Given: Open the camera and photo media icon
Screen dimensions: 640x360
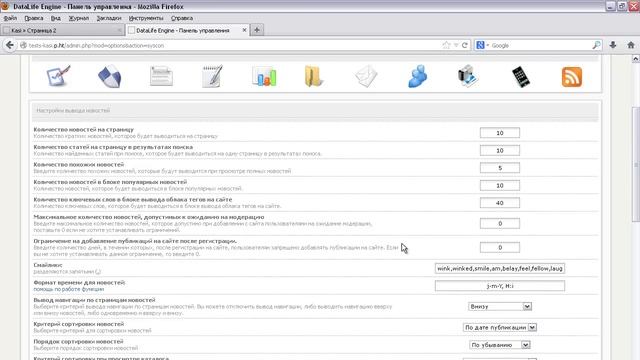Looking at the screenshot, I should coord(468,76).
